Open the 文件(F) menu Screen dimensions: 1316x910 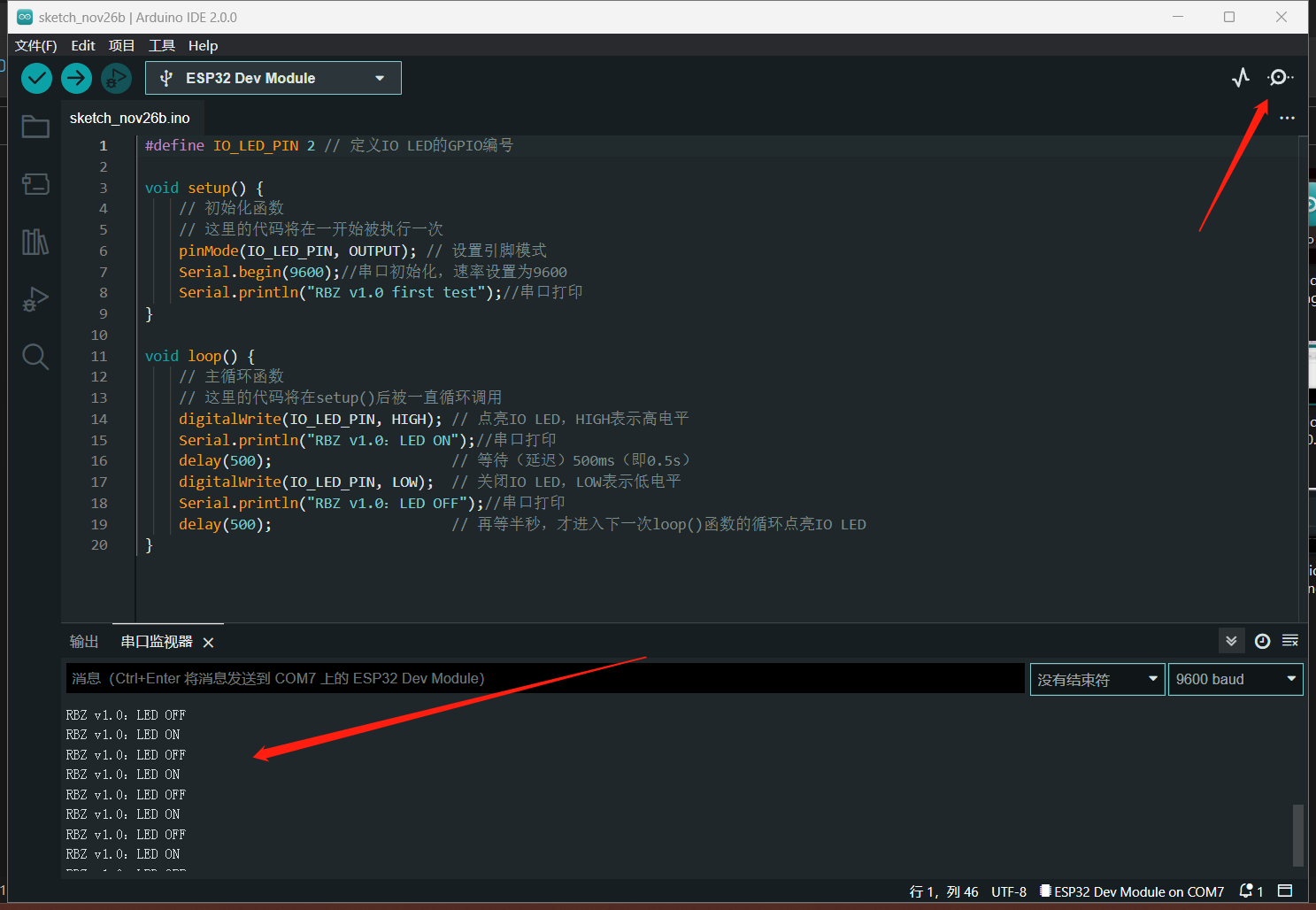[x=35, y=46]
